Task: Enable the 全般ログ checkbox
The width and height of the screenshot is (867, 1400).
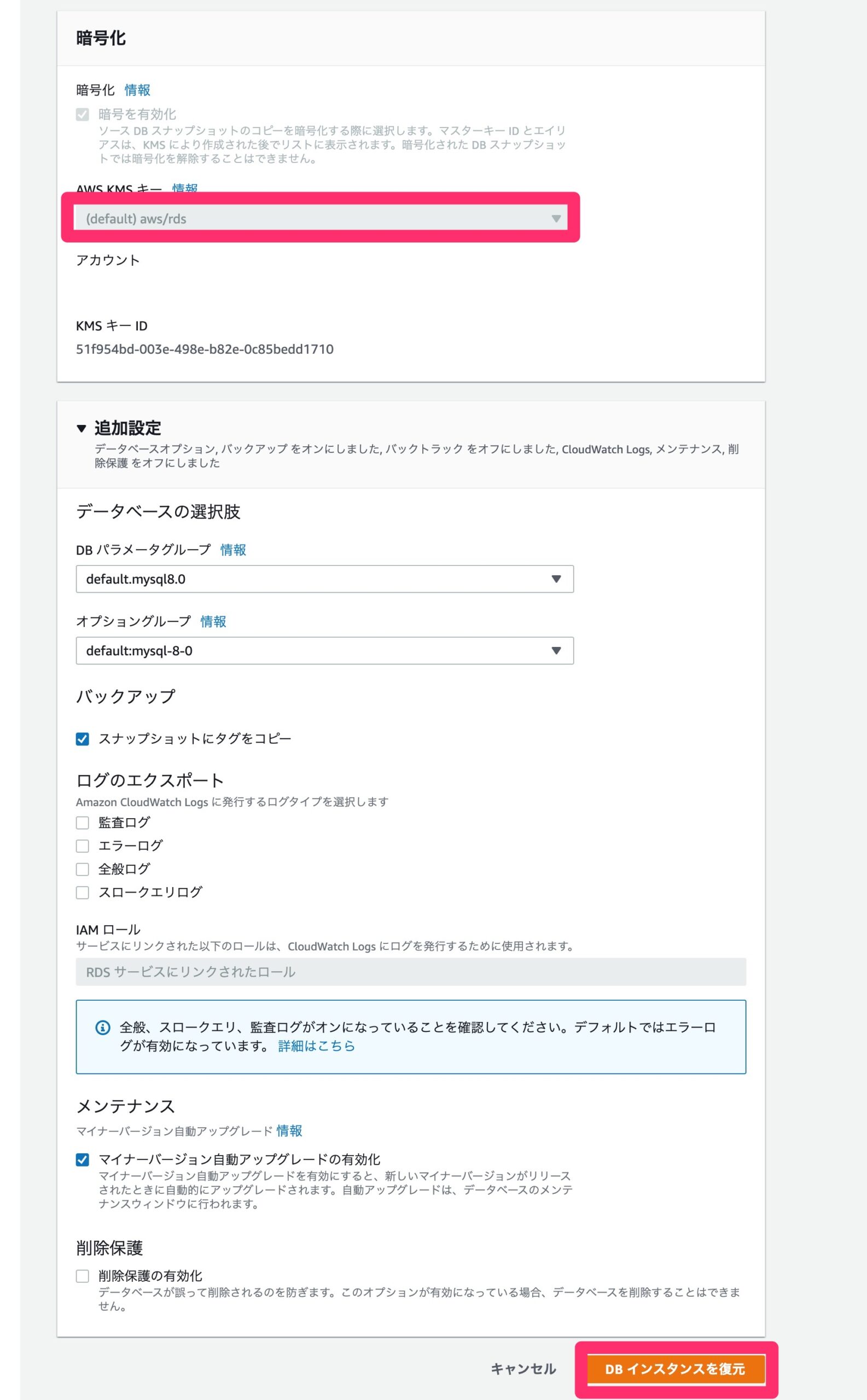Action: pyautogui.click(x=83, y=869)
